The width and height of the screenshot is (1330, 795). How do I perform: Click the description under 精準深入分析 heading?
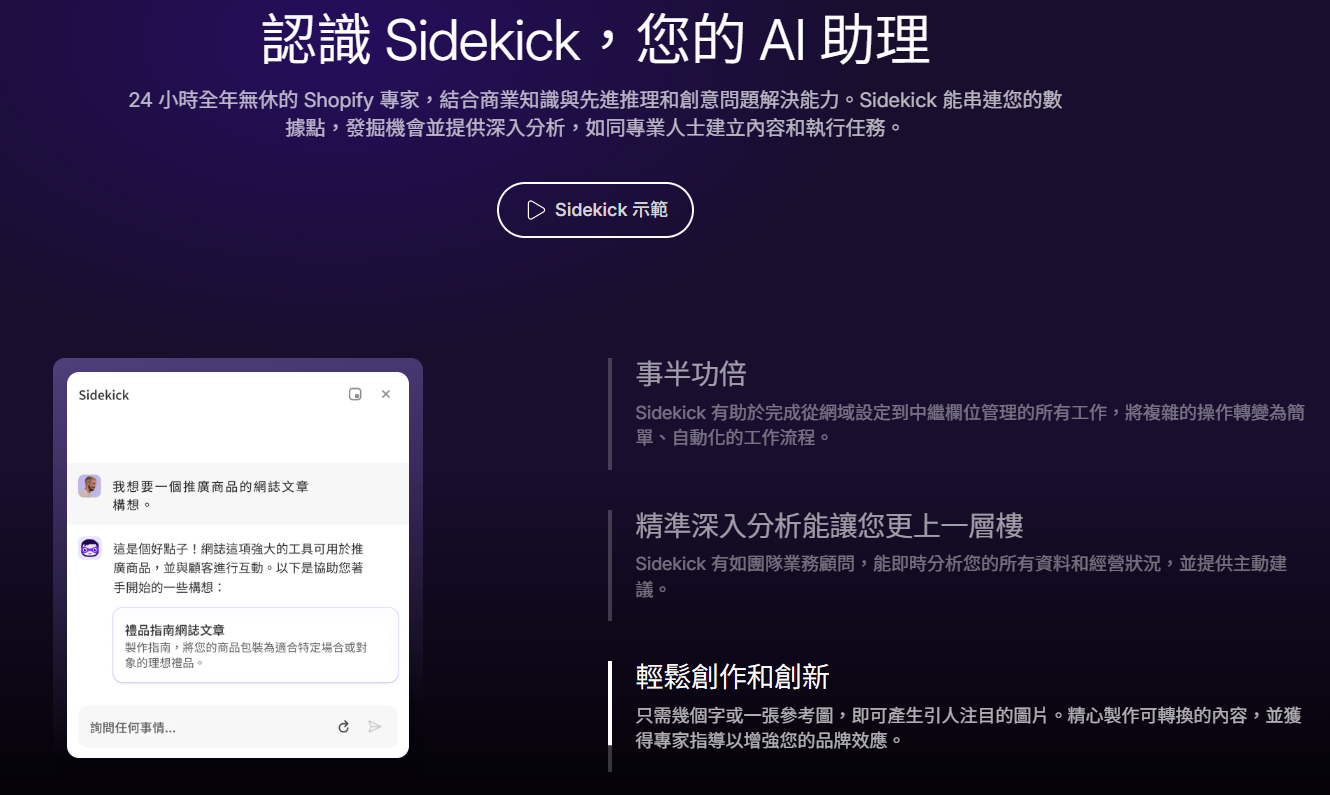pos(961,576)
